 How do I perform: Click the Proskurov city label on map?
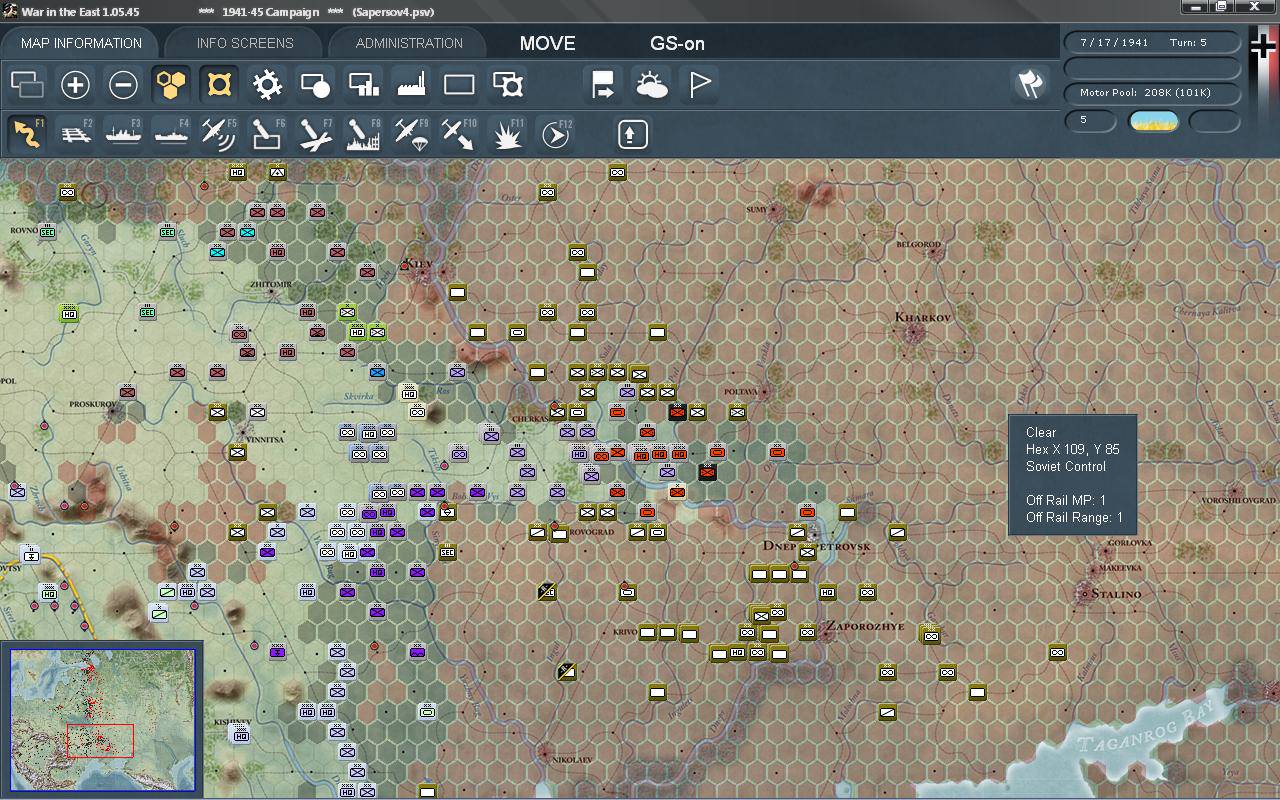[x=93, y=404]
